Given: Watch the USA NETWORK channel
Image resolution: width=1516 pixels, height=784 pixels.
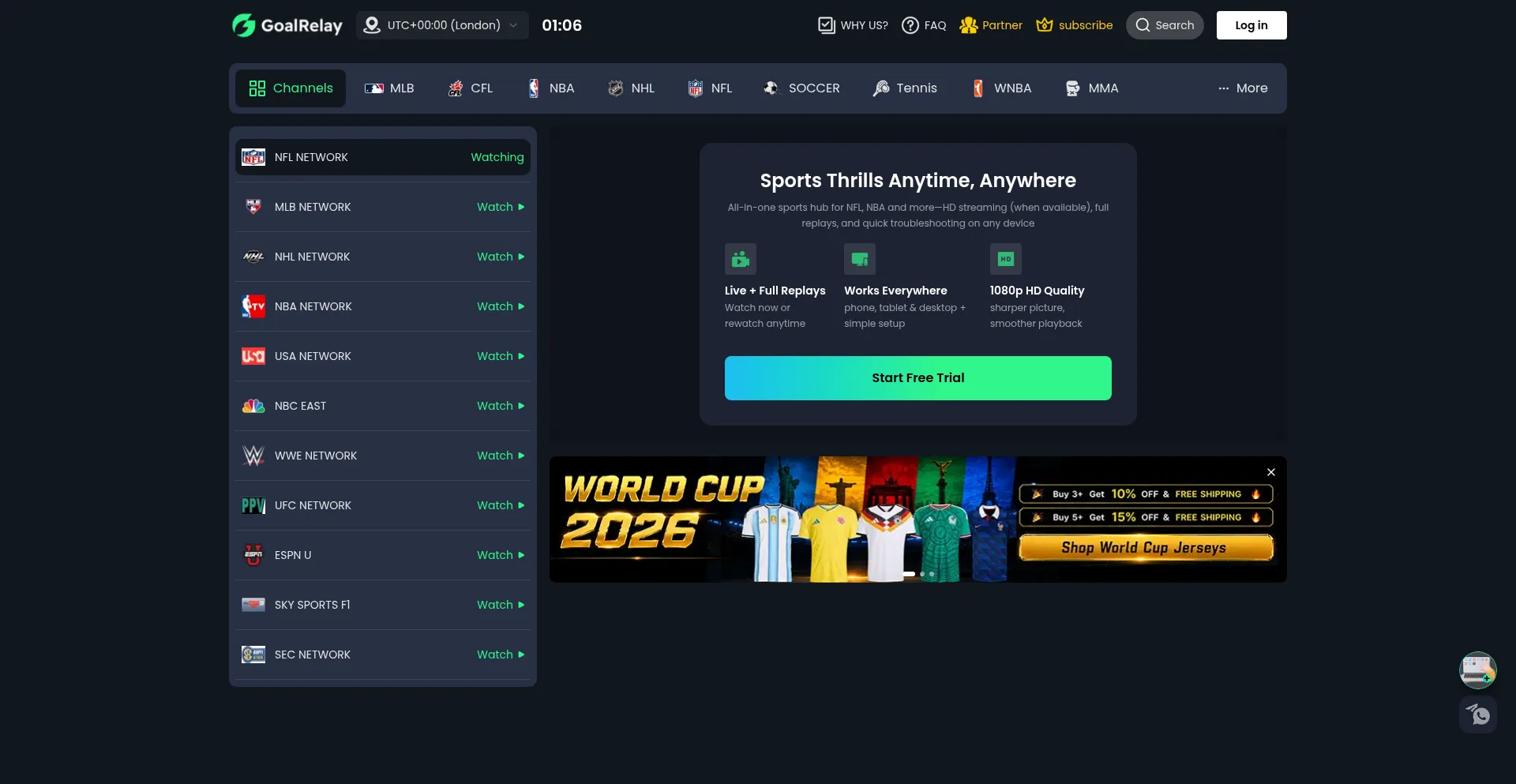Looking at the screenshot, I should click(x=501, y=356).
